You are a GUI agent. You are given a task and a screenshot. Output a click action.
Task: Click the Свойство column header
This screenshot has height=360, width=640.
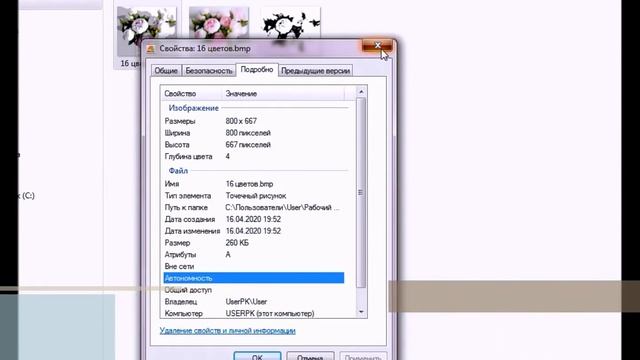(x=191, y=93)
